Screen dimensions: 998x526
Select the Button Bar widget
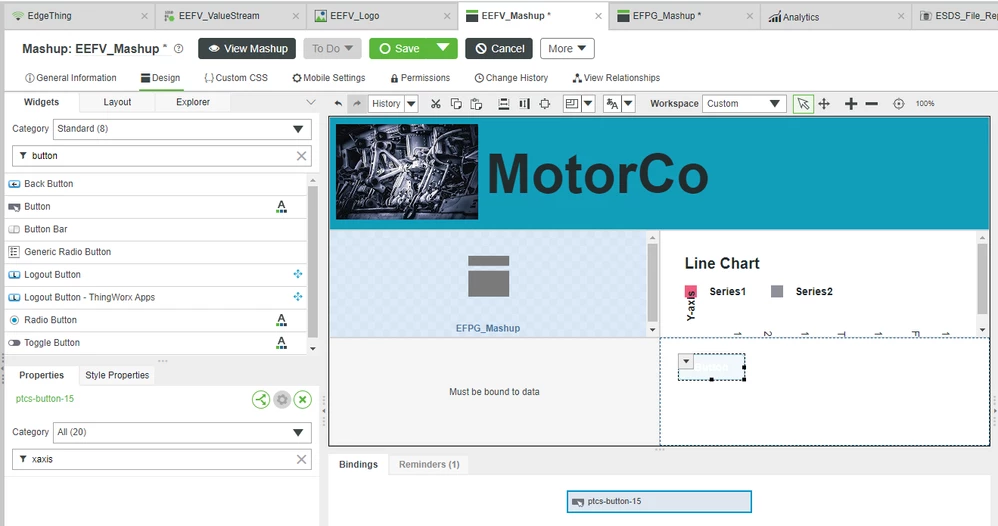pos(156,229)
